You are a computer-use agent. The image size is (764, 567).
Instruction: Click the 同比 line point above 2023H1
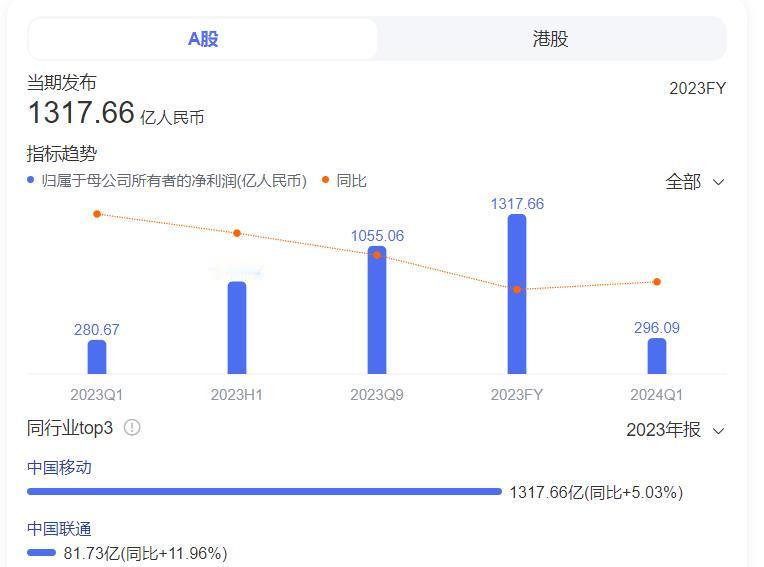tap(237, 233)
